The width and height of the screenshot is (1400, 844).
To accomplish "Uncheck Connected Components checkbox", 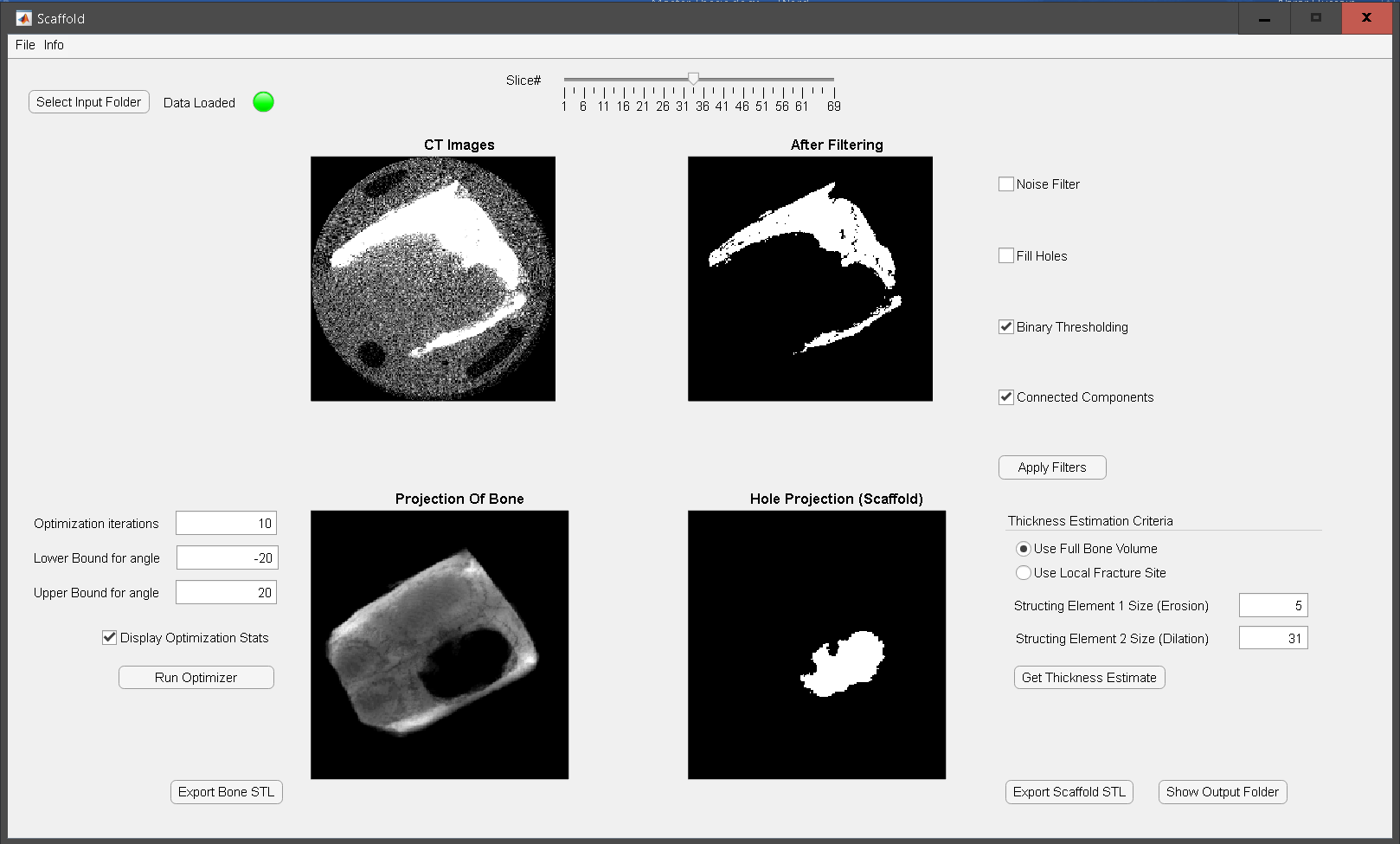I will [x=1006, y=397].
